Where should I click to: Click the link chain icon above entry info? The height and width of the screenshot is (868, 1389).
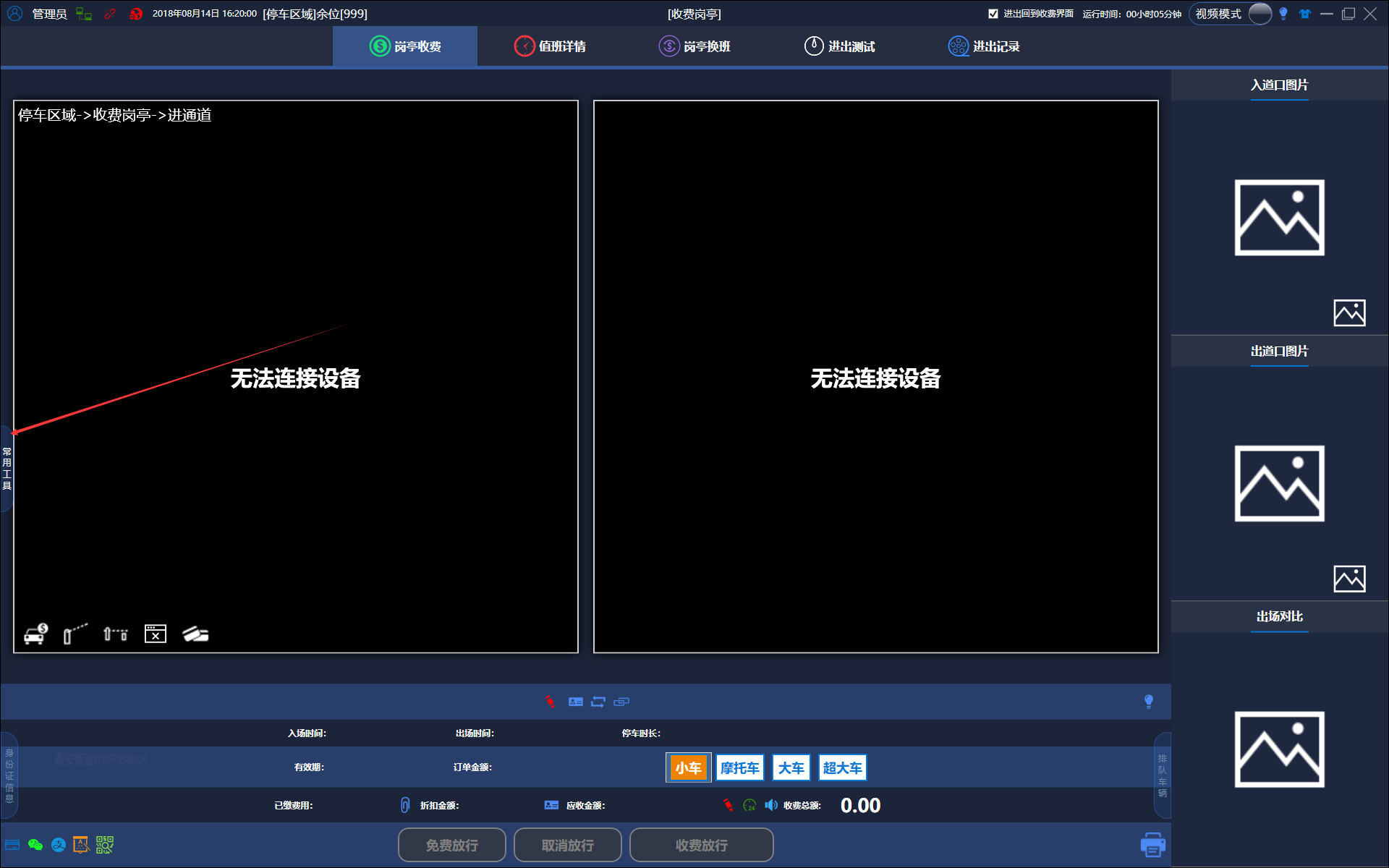(621, 702)
